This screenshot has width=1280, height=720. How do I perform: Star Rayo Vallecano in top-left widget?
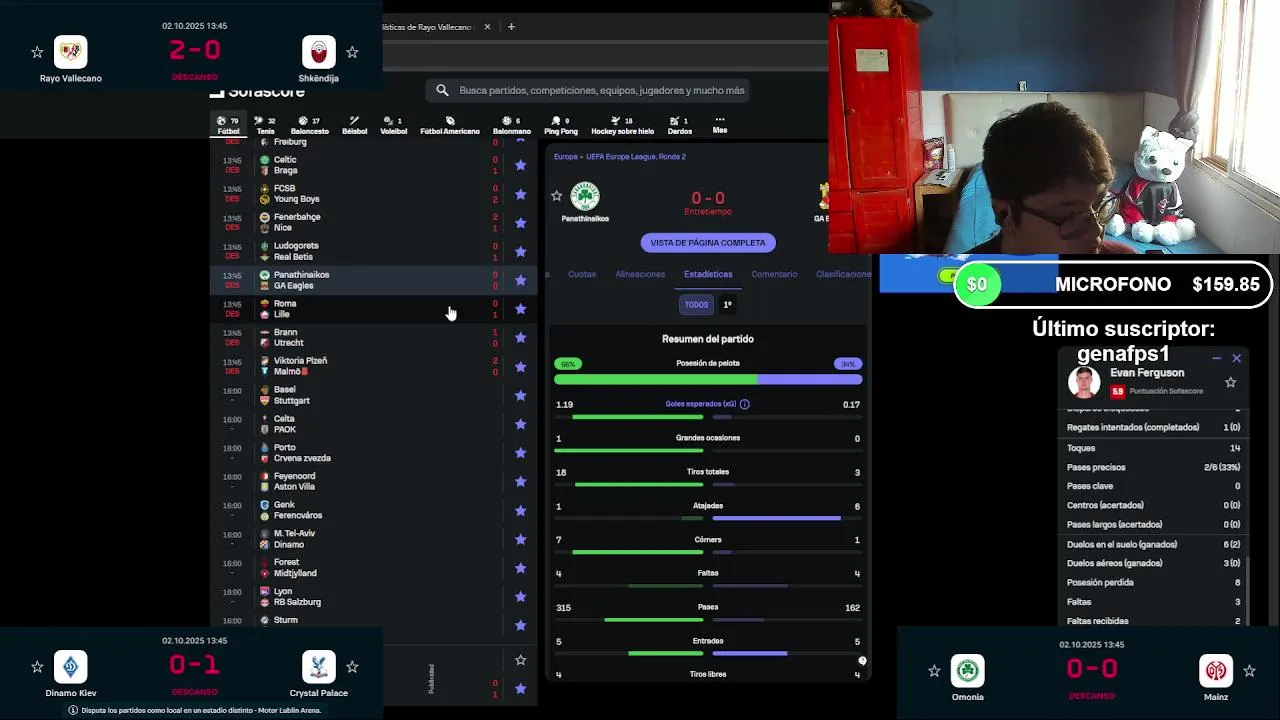pyautogui.click(x=37, y=52)
